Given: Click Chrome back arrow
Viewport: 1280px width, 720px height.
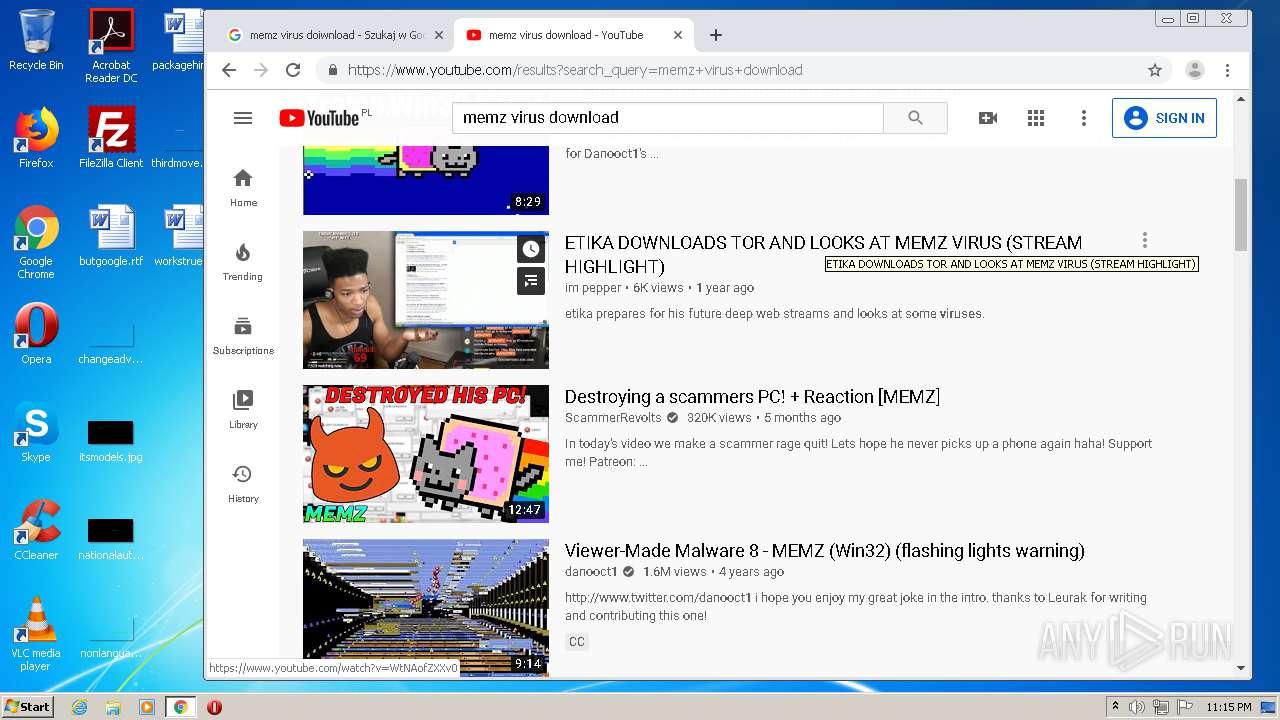Looking at the screenshot, I should 229,70.
